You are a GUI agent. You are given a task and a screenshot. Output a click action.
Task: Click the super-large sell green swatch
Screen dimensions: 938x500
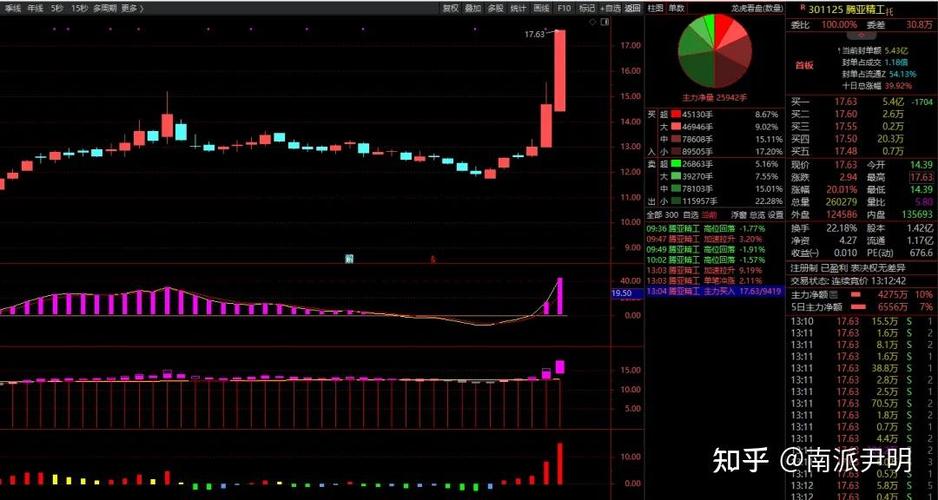[x=675, y=163]
